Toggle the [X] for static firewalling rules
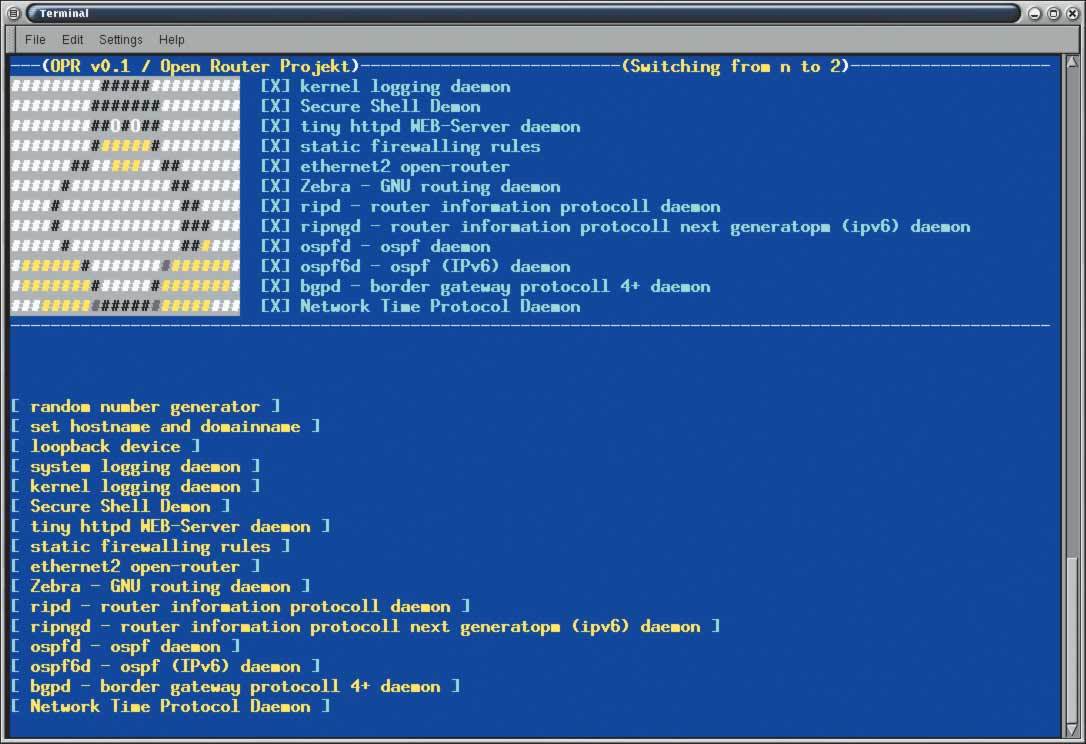1086x744 pixels. pos(275,146)
